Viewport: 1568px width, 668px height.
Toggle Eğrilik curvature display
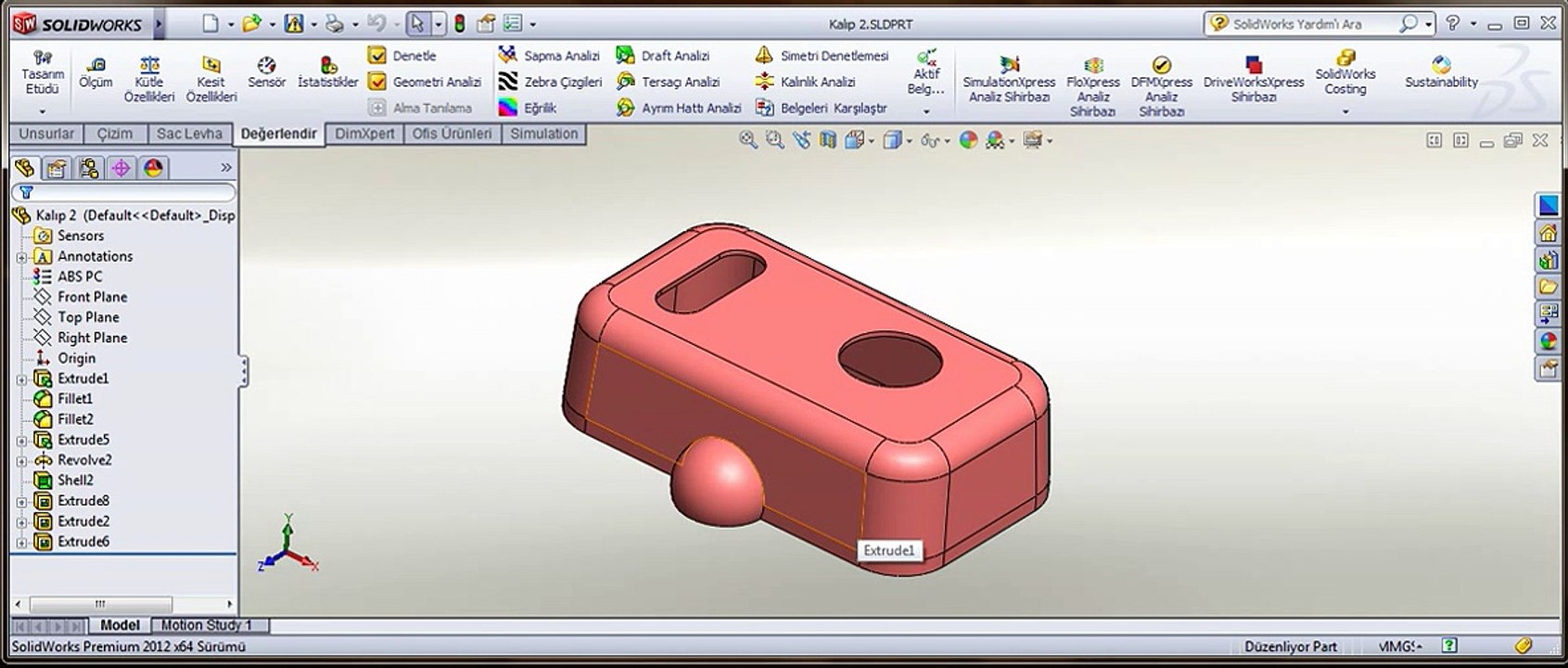[528, 108]
